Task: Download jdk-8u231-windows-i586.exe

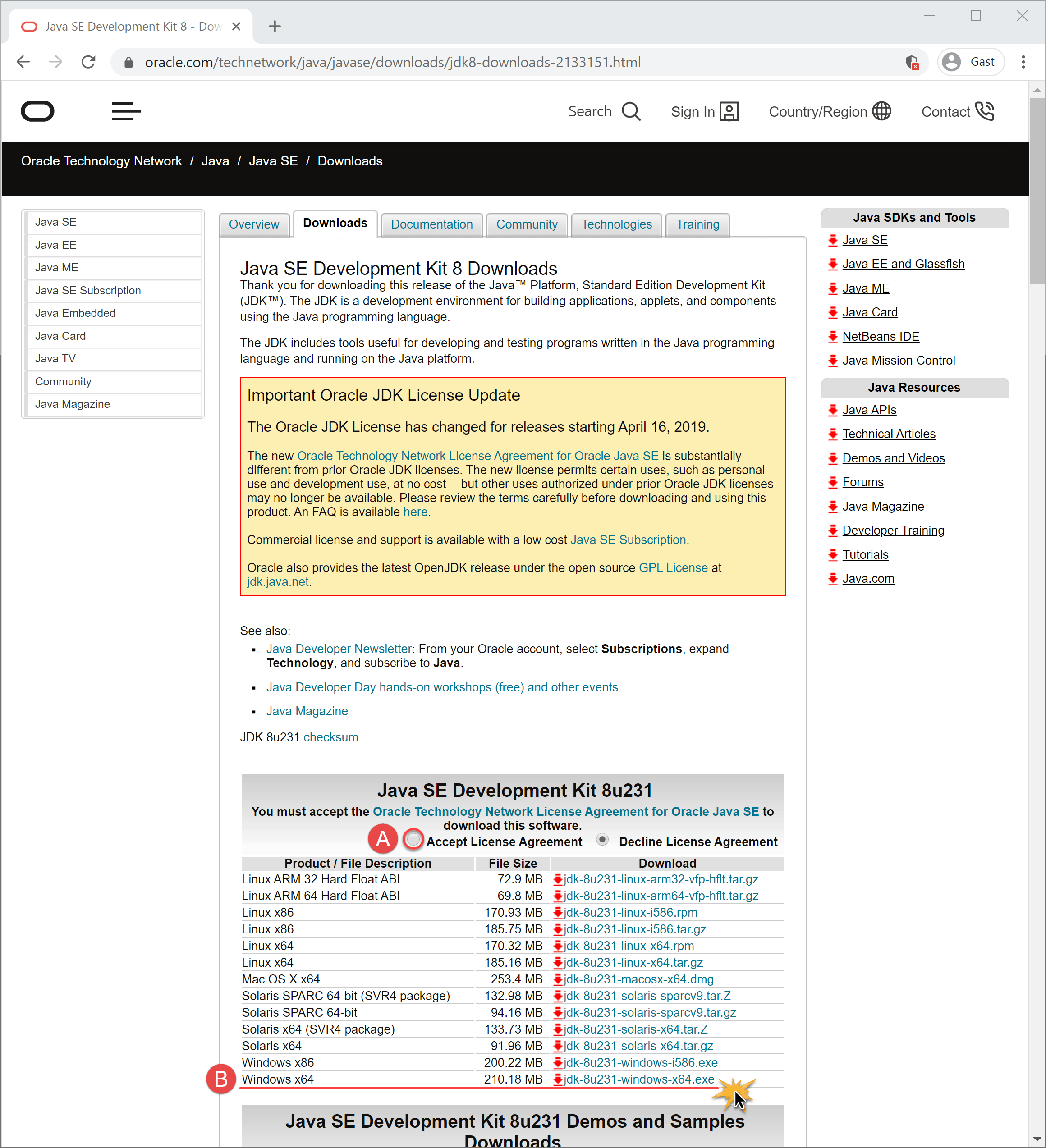Action: 640,1063
